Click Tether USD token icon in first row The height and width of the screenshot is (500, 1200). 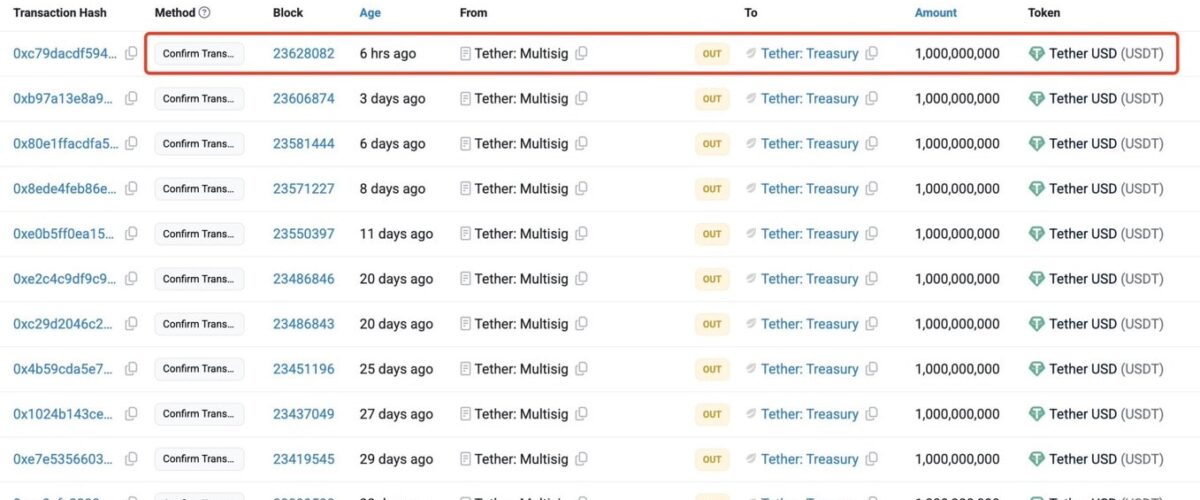1037,54
